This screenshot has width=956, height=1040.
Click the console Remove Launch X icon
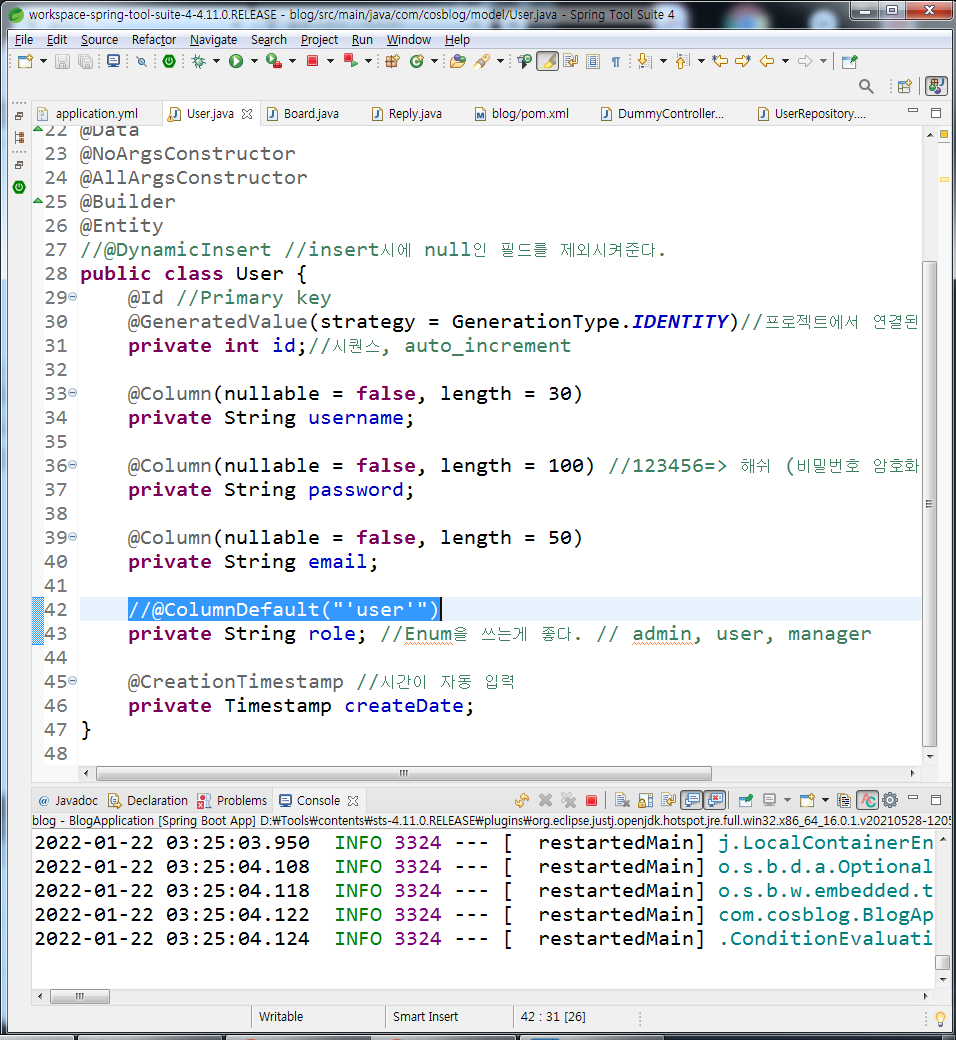coord(545,801)
